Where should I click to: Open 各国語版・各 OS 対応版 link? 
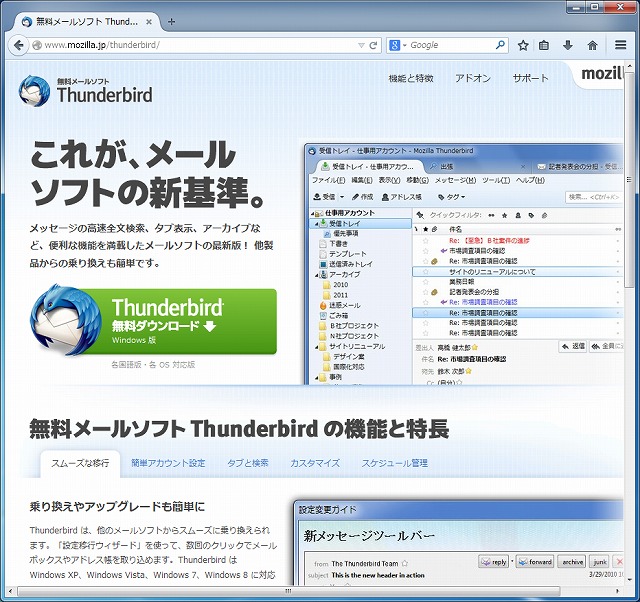click(x=153, y=365)
